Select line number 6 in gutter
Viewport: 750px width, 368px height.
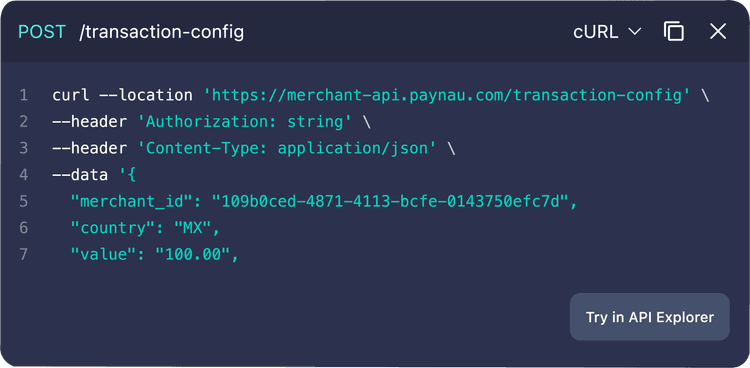tap(23, 228)
